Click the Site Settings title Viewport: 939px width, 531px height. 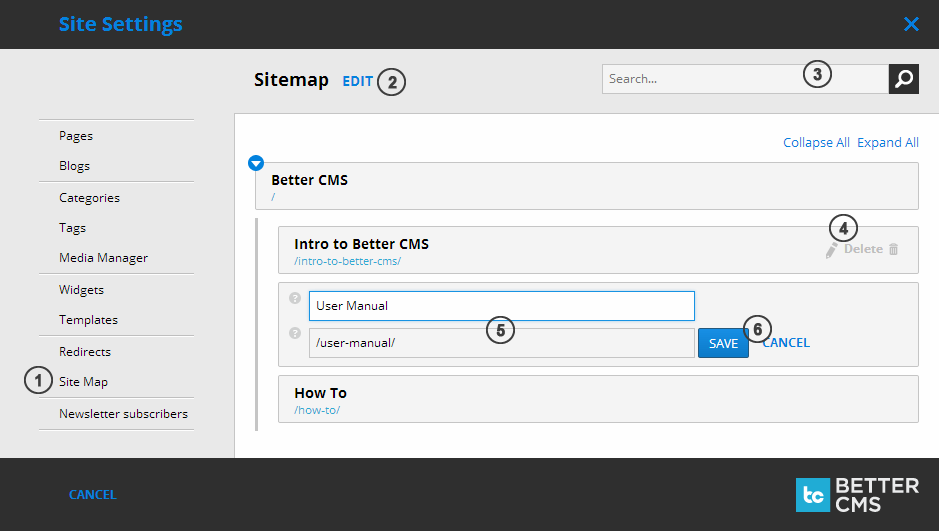coord(120,24)
